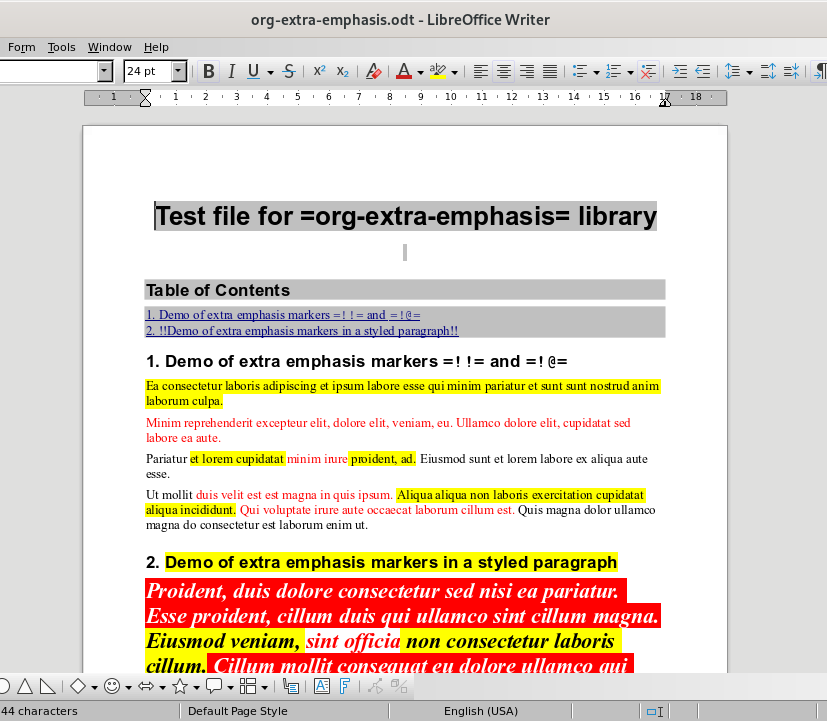Image resolution: width=827 pixels, height=721 pixels.
Task: Toggle Italic formatting
Action: coord(232,71)
